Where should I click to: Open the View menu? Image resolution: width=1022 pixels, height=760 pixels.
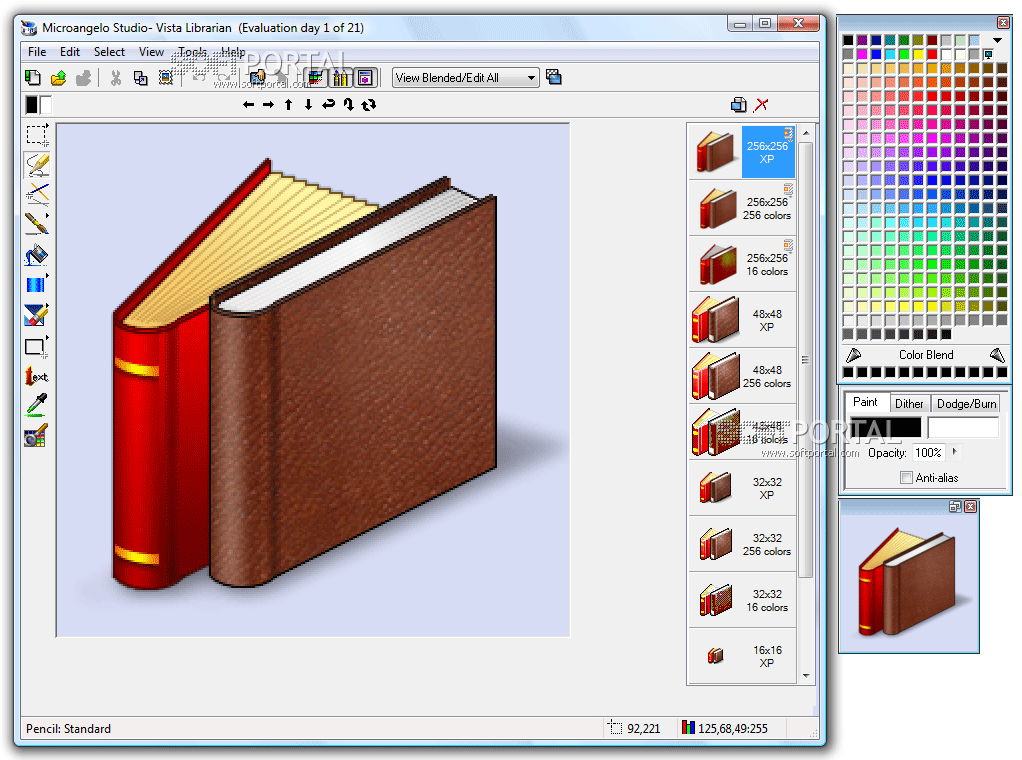click(x=151, y=51)
